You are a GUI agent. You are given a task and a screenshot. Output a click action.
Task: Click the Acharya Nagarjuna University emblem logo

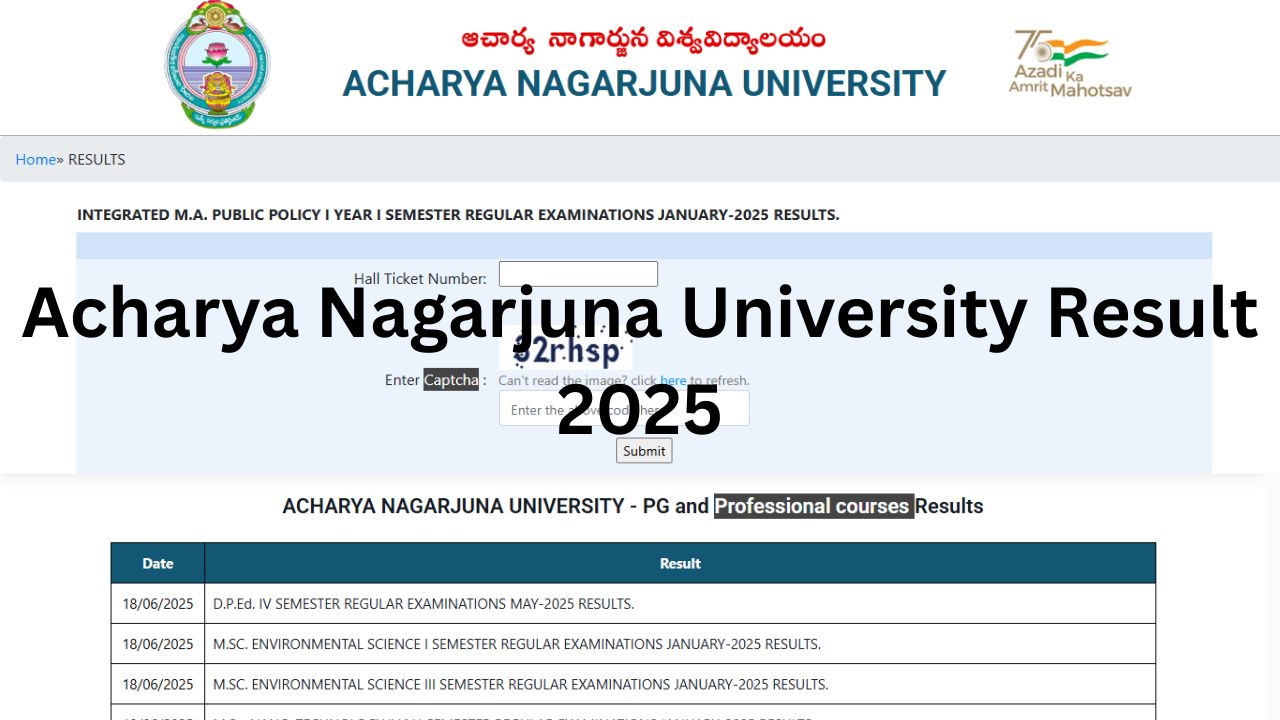[x=217, y=65]
